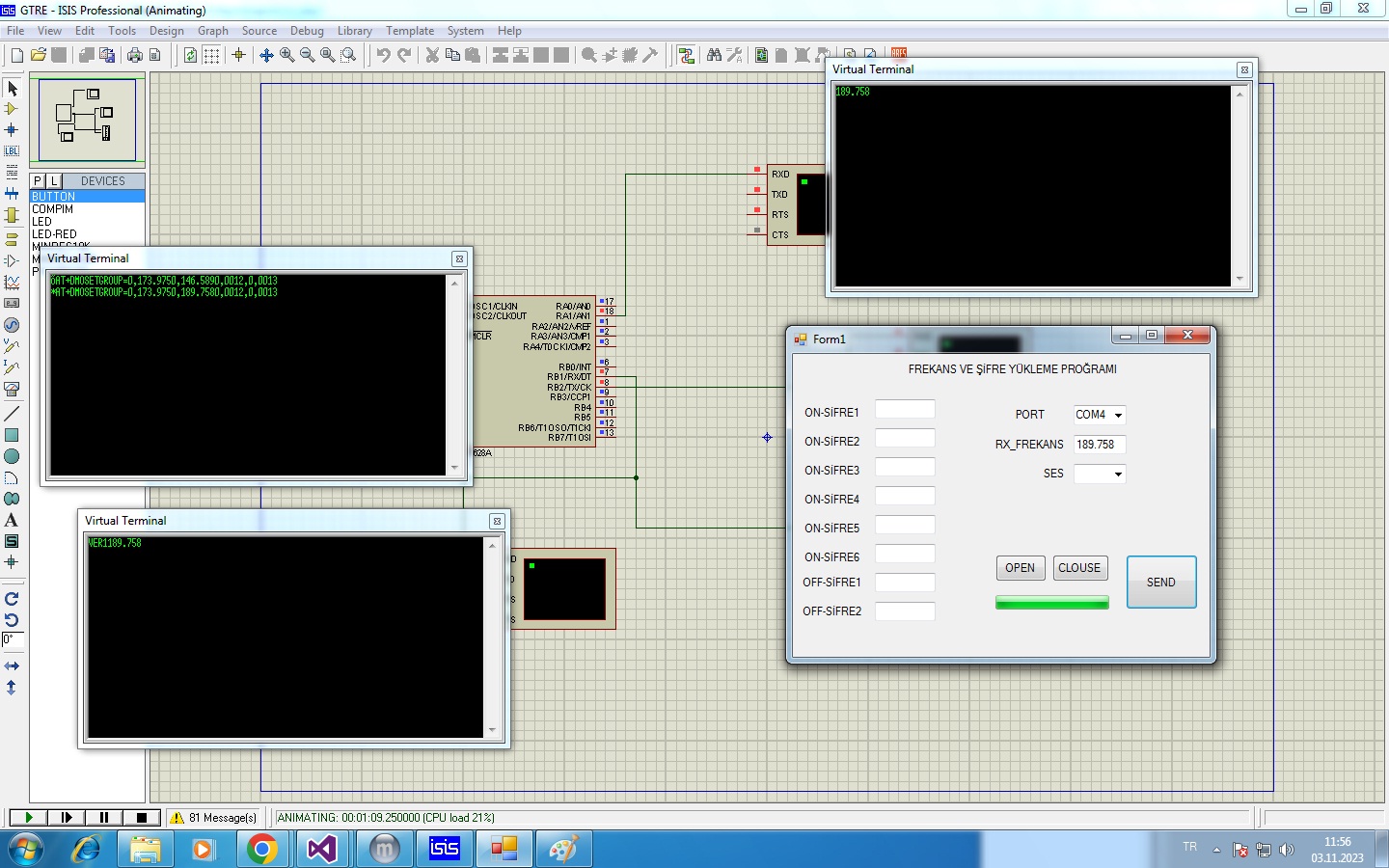Open the File menu

(x=15, y=31)
